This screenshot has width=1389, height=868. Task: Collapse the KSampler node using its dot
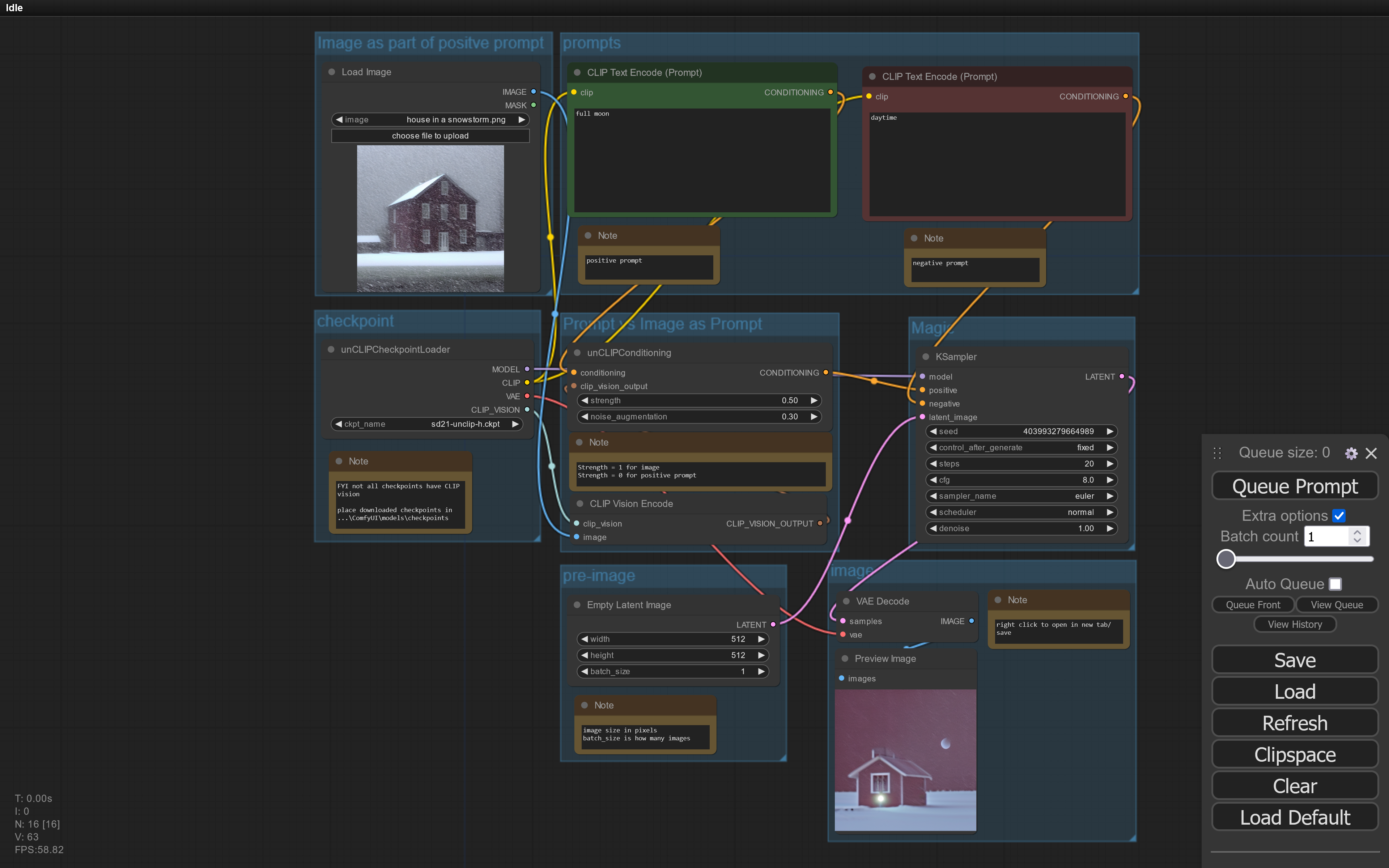pos(925,357)
